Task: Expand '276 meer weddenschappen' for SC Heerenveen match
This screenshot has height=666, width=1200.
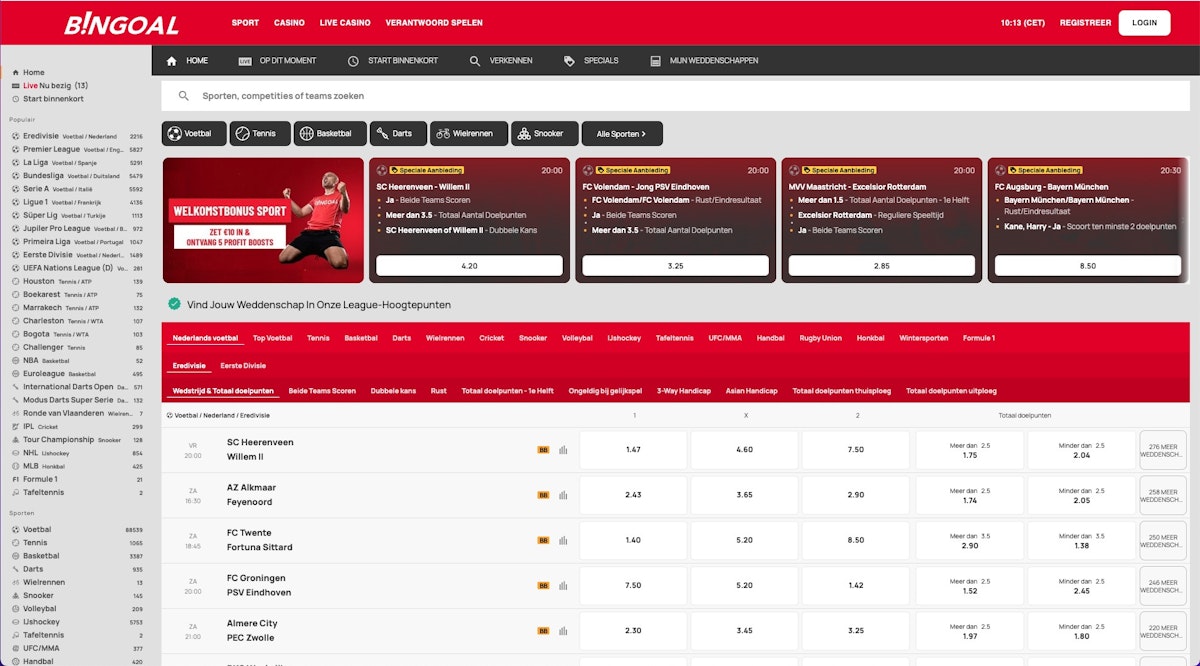Action: pyautogui.click(x=1163, y=450)
